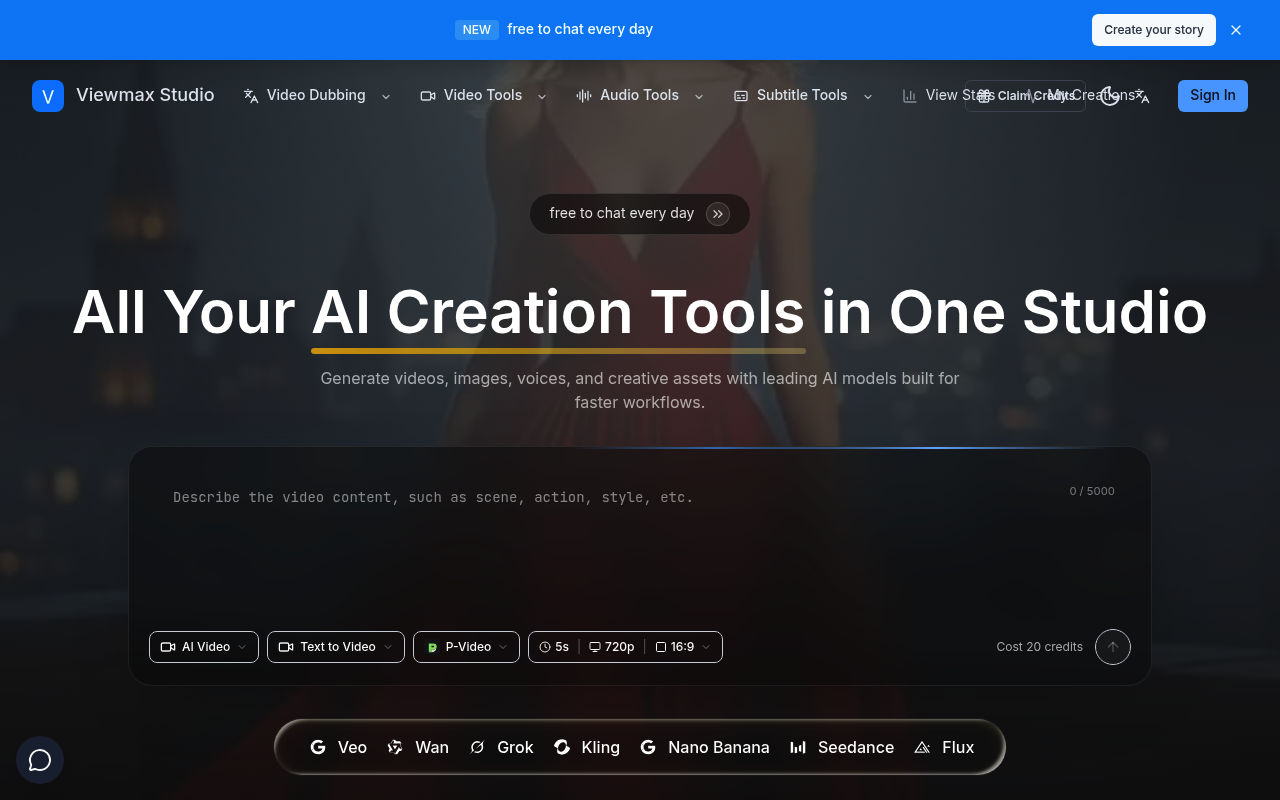Image resolution: width=1280 pixels, height=800 pixels.
Task: Toggle dark mode with the moon icon
Action: tap(1110, 96)
